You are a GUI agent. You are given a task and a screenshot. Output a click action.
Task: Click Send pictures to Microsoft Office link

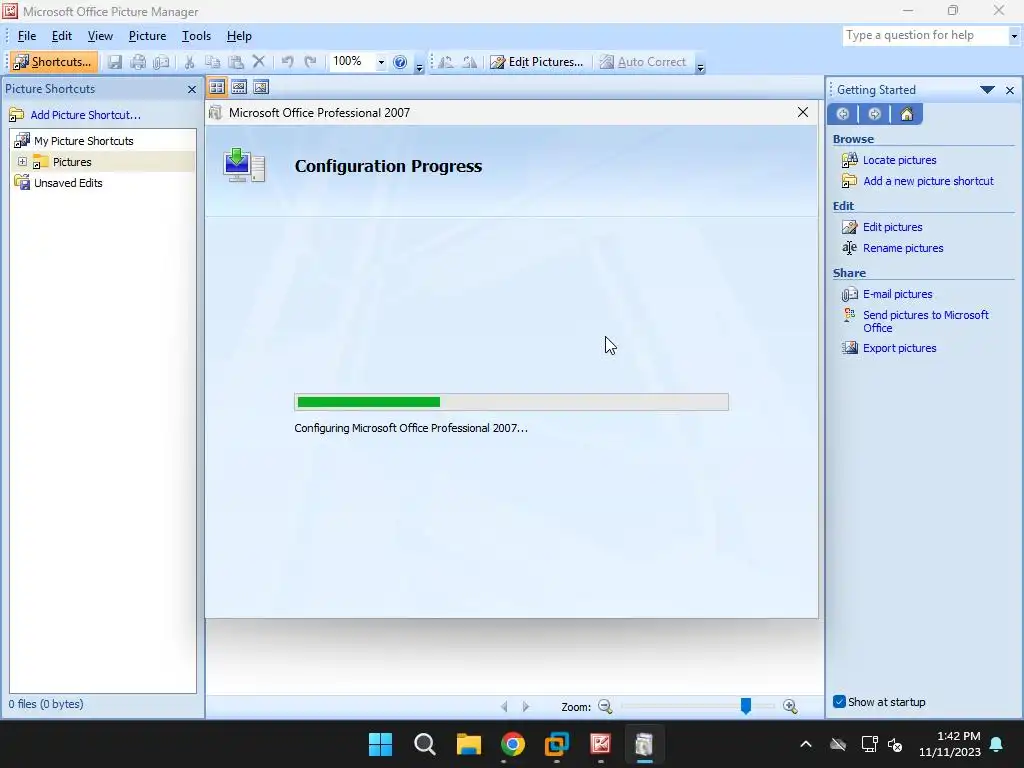coord(925,321)
